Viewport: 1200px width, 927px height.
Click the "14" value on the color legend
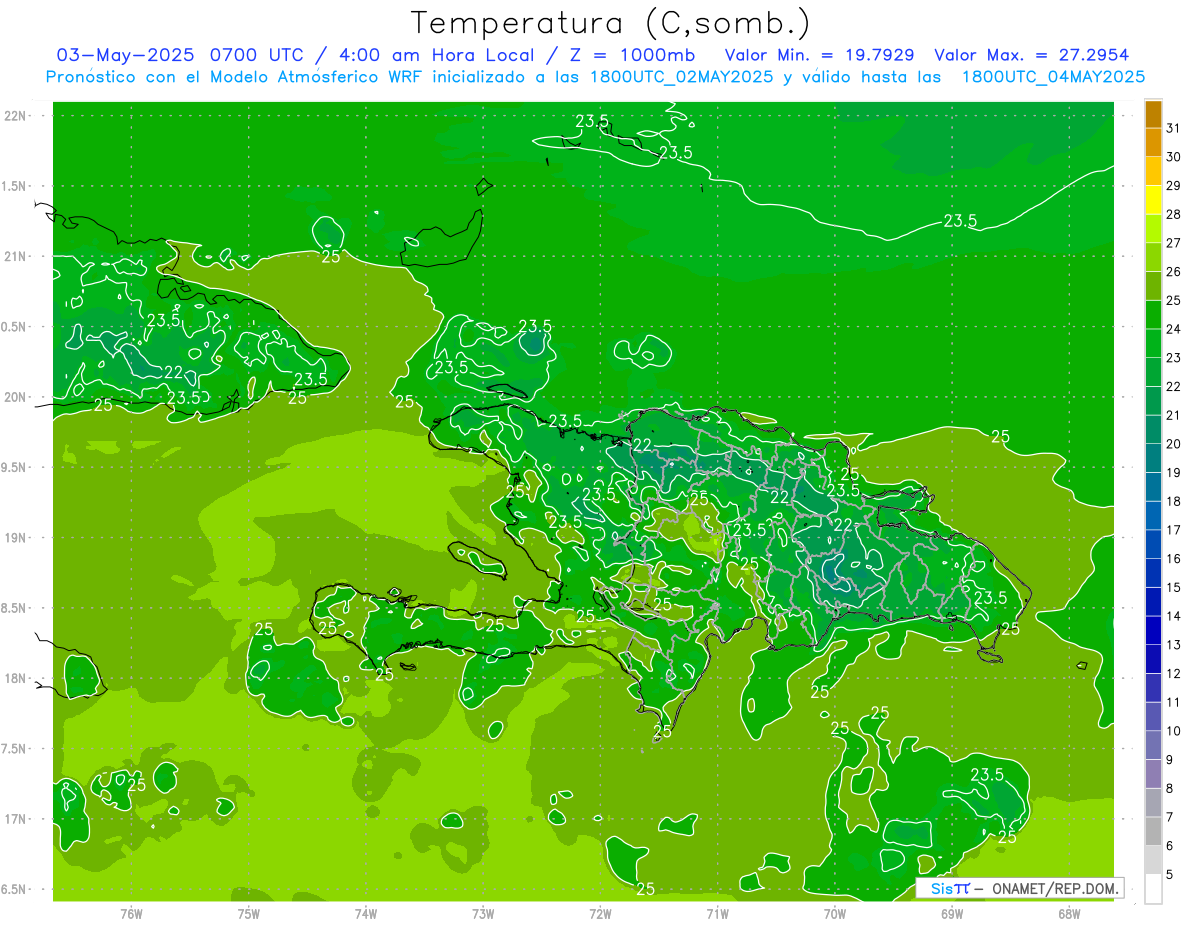(x=1173, y=616)
